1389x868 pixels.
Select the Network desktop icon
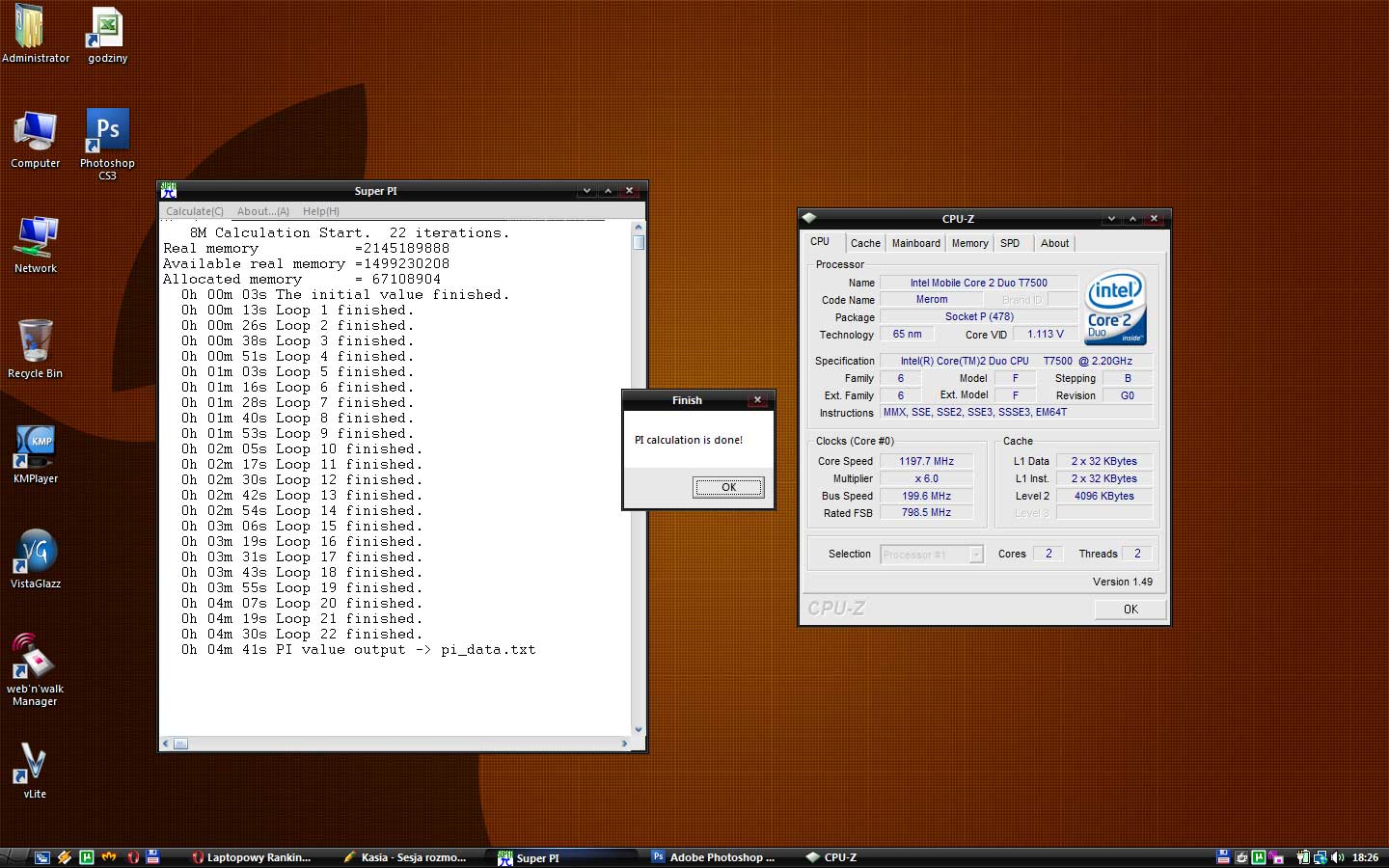coord(35,244)
